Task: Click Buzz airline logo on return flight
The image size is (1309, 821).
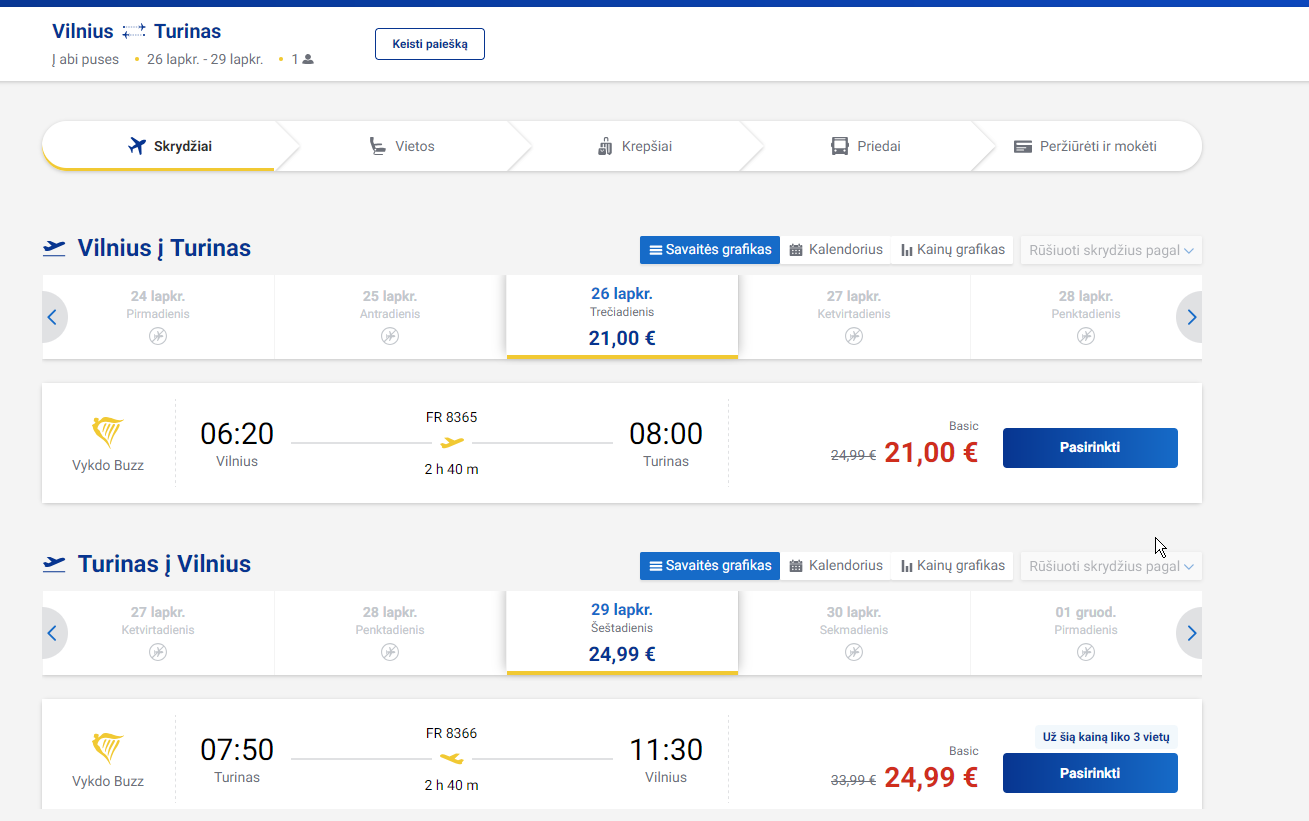Action: tap(107, 749)
